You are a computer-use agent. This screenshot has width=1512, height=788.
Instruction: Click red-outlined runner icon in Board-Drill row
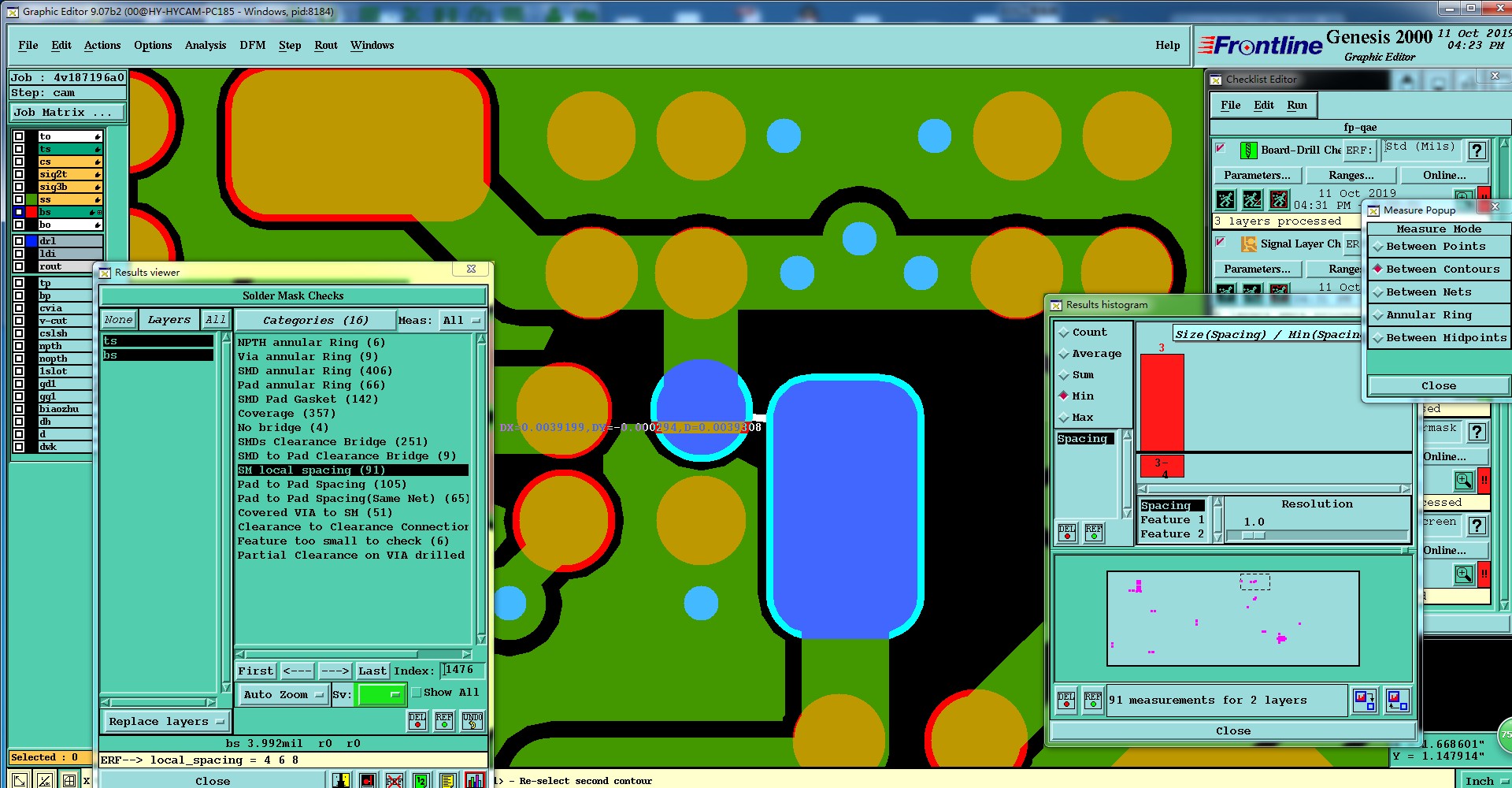(x=1280, y=199)
